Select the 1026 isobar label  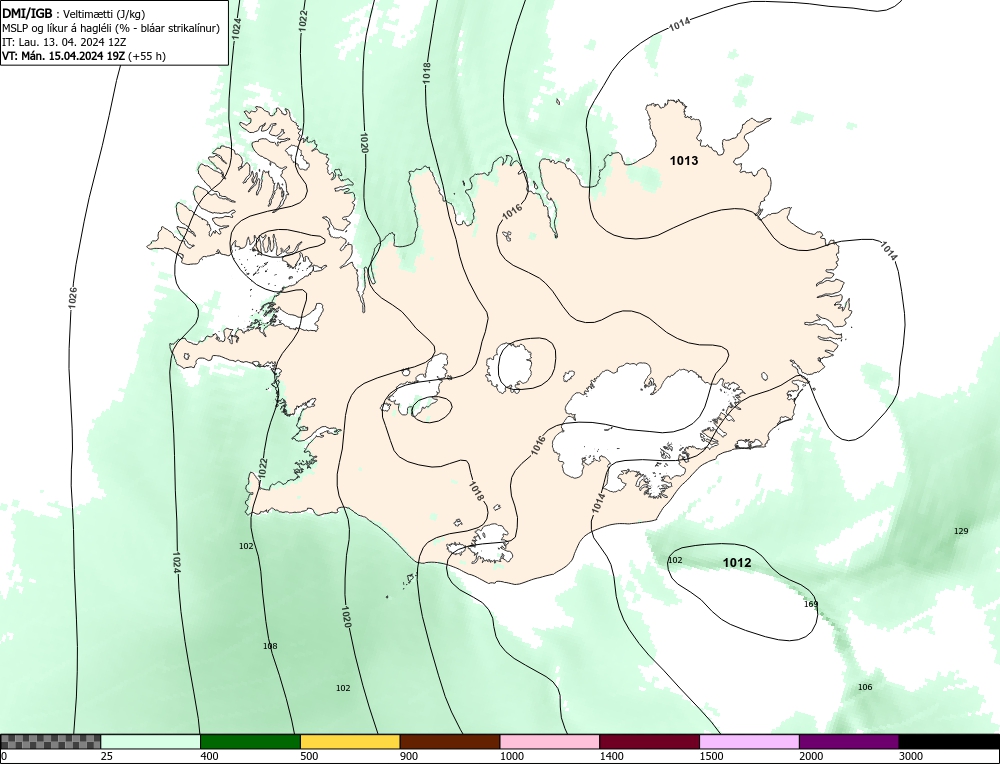coord(73,298)
